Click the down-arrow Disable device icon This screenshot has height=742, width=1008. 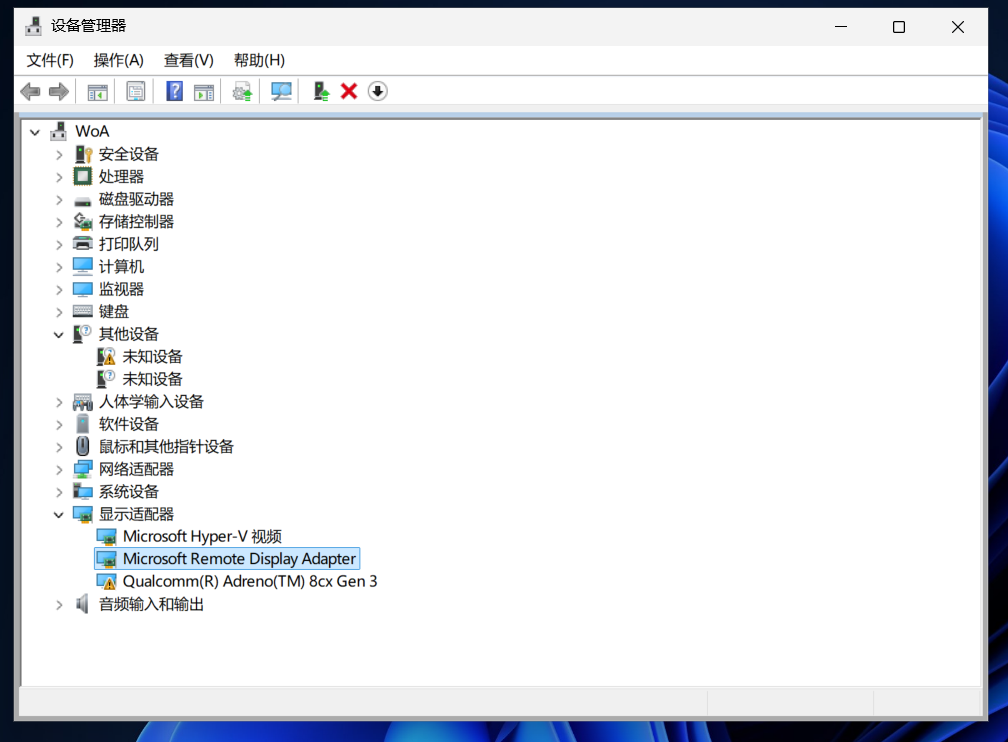click(377, 91)
